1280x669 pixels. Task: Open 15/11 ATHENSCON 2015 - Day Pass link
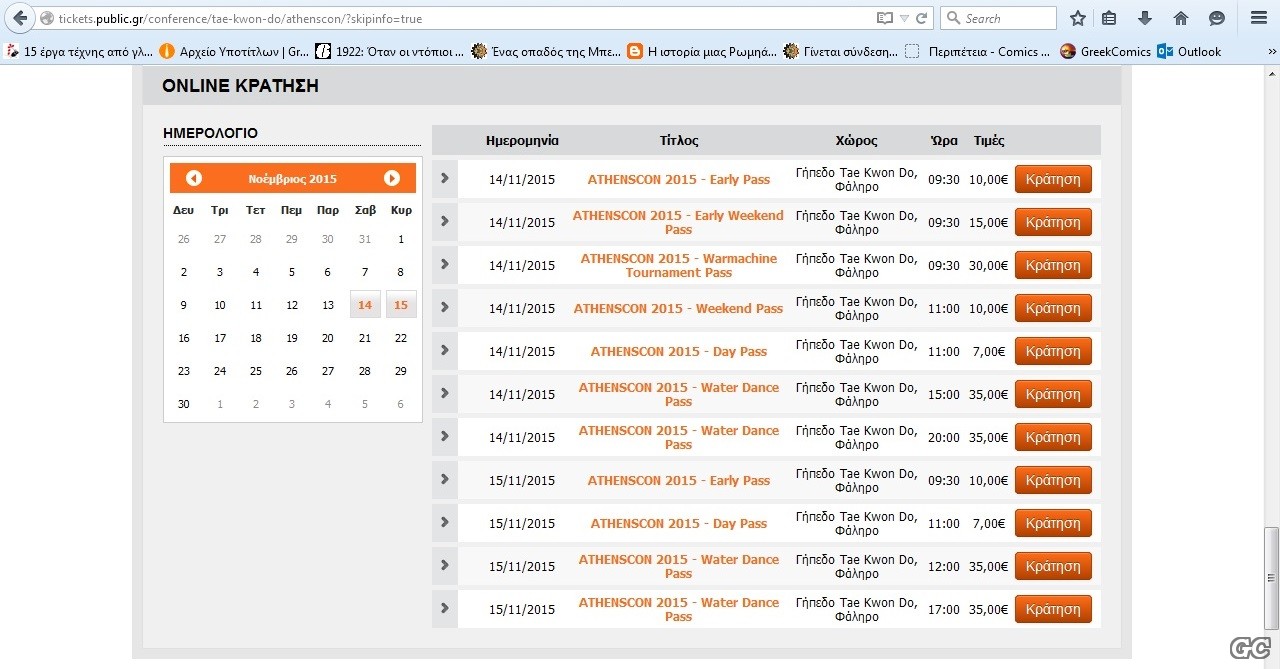pyautogui.click(x=679, y=524)
